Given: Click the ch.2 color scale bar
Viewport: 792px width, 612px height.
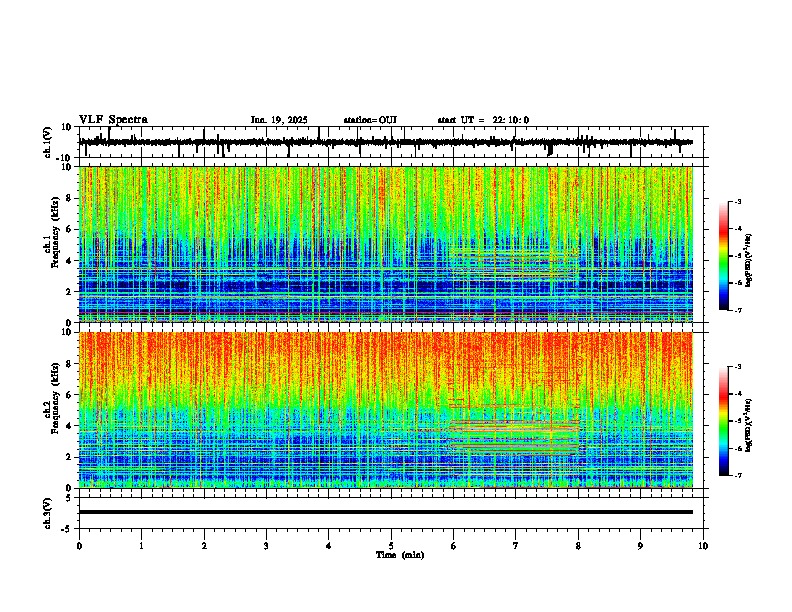Looking at the screenshot, I should click(x=724, y=421).
